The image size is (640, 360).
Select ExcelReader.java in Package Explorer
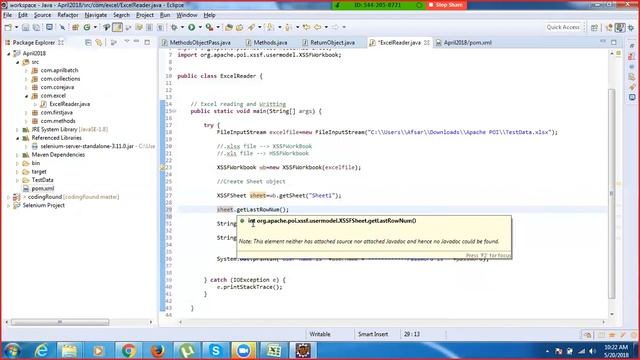[x=69, y=104]
